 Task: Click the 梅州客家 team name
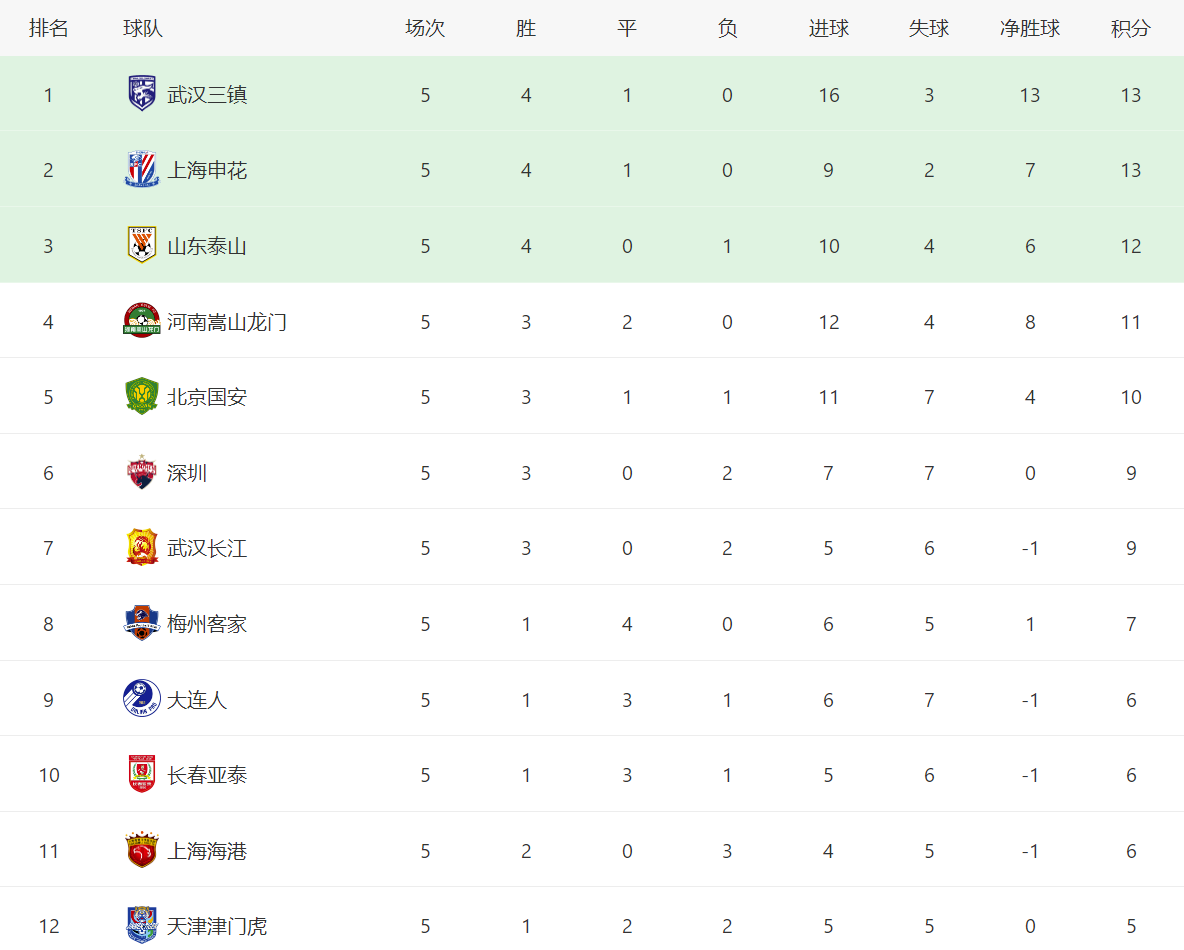click(207, 624)
